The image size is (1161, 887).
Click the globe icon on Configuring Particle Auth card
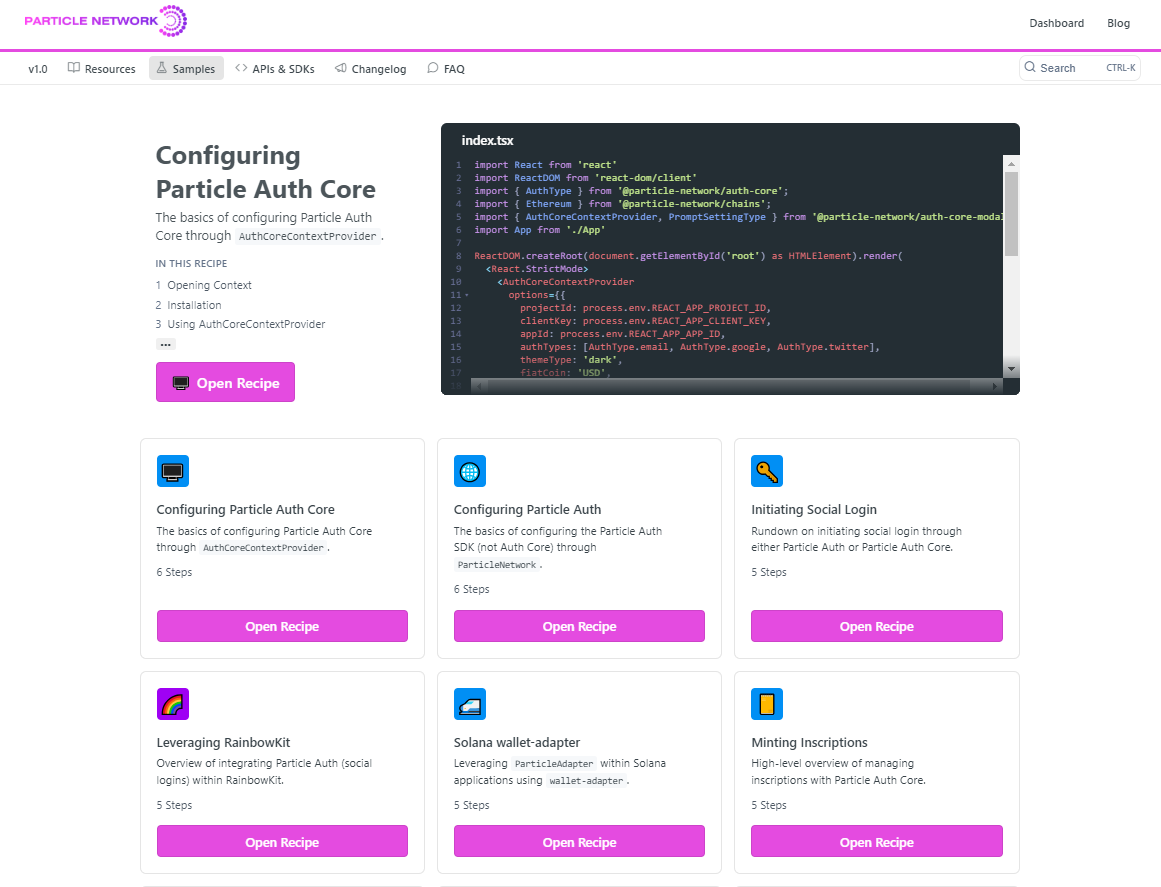[x=469, y=471]
